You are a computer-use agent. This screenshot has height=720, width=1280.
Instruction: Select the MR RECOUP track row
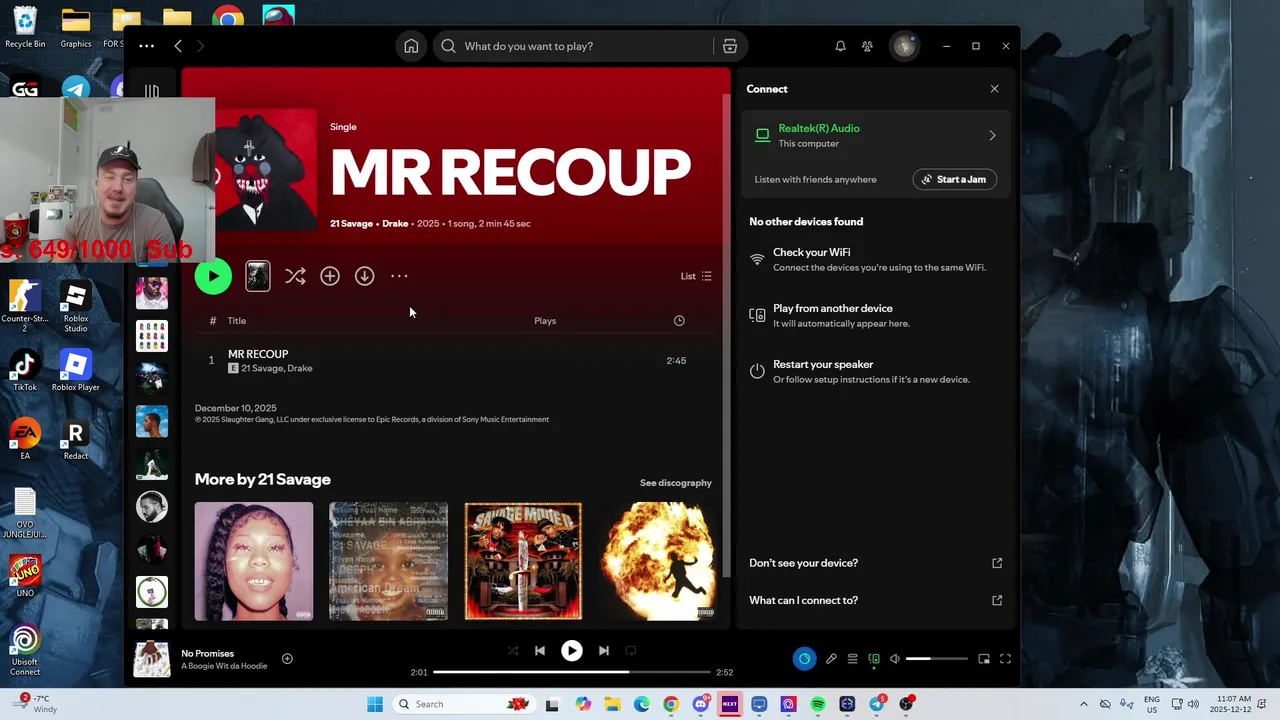click(455, 361)
